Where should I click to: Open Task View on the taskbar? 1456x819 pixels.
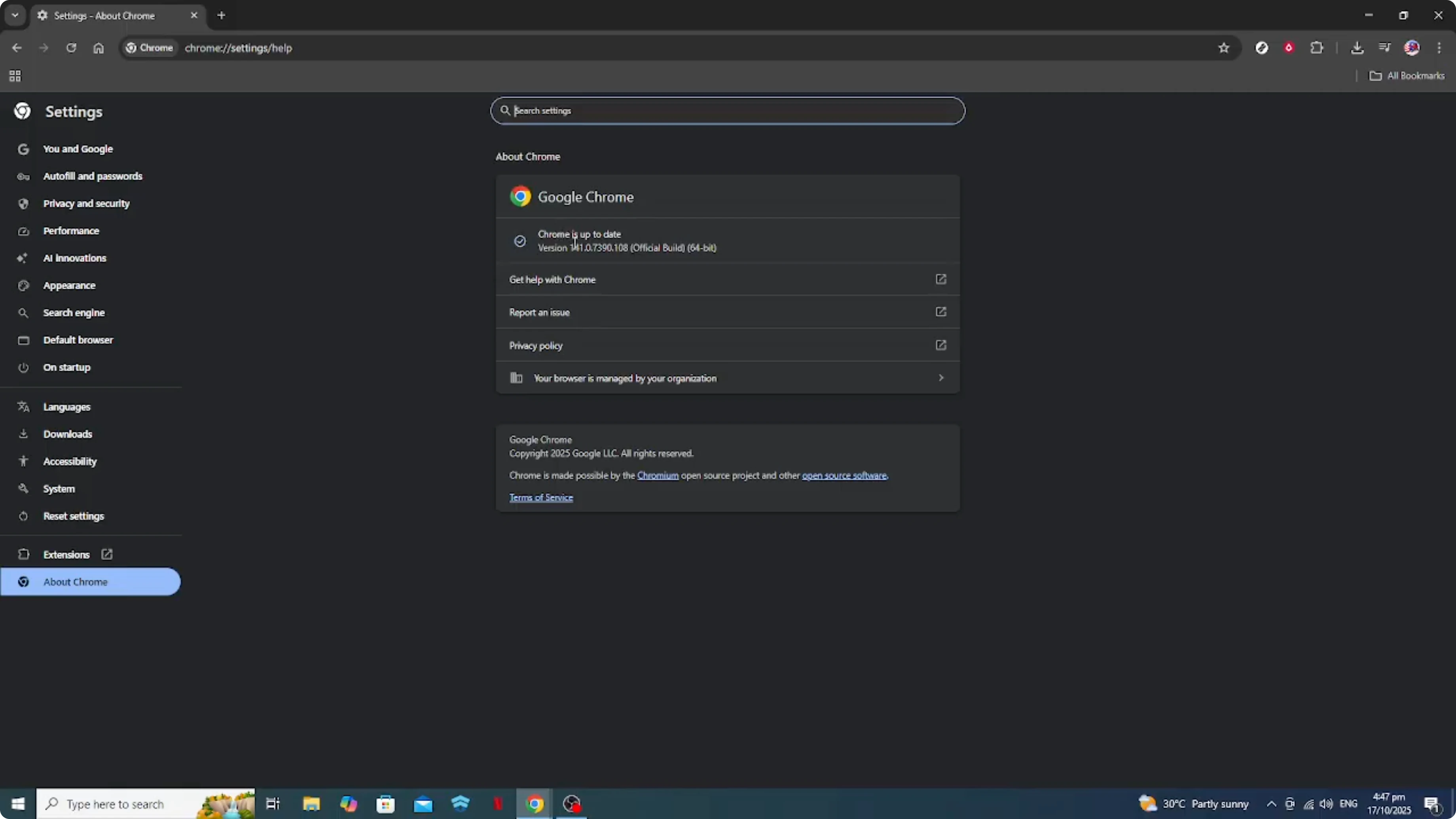[273, 804]
